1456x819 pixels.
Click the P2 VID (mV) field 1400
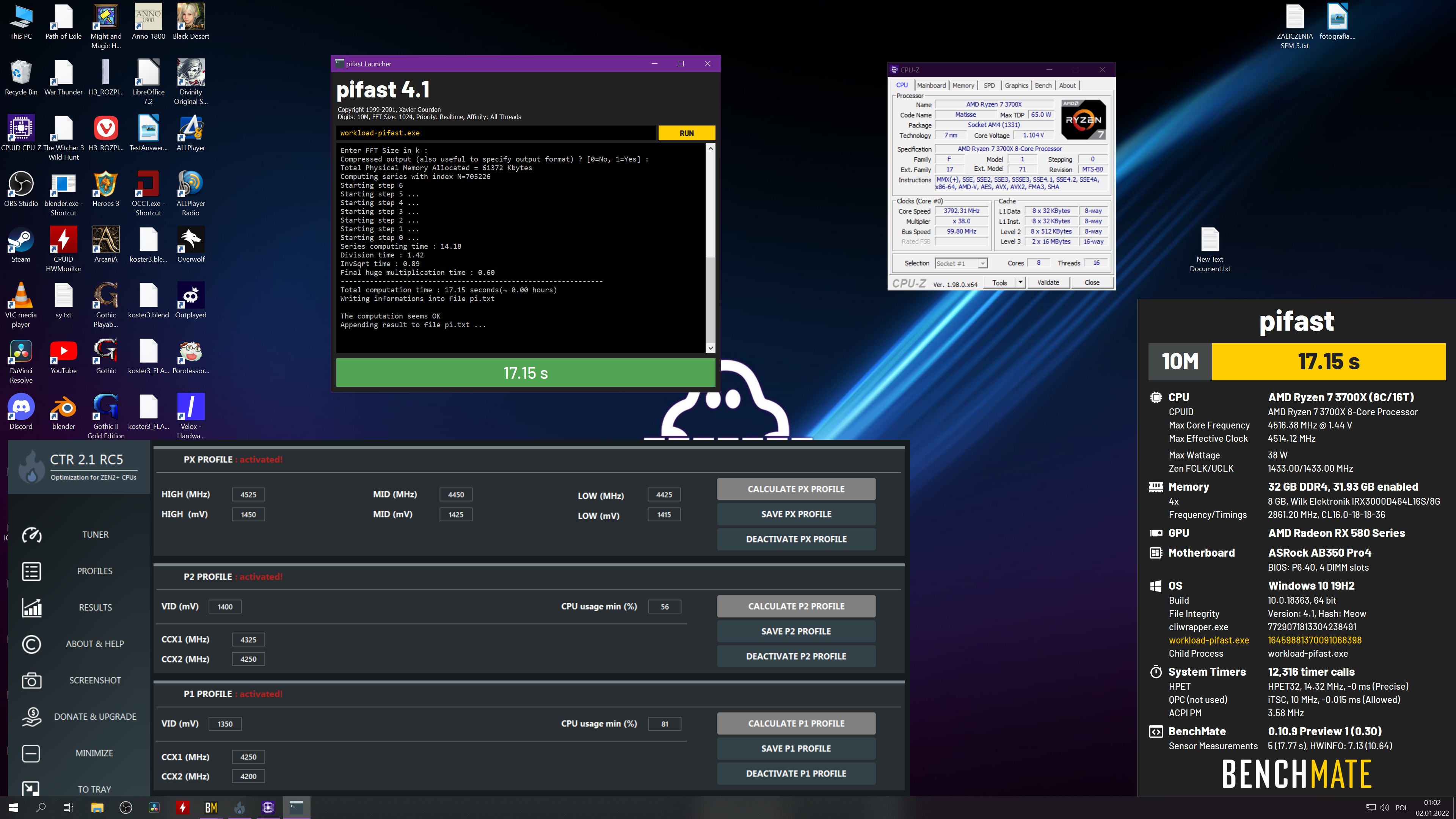pos(225,607)
